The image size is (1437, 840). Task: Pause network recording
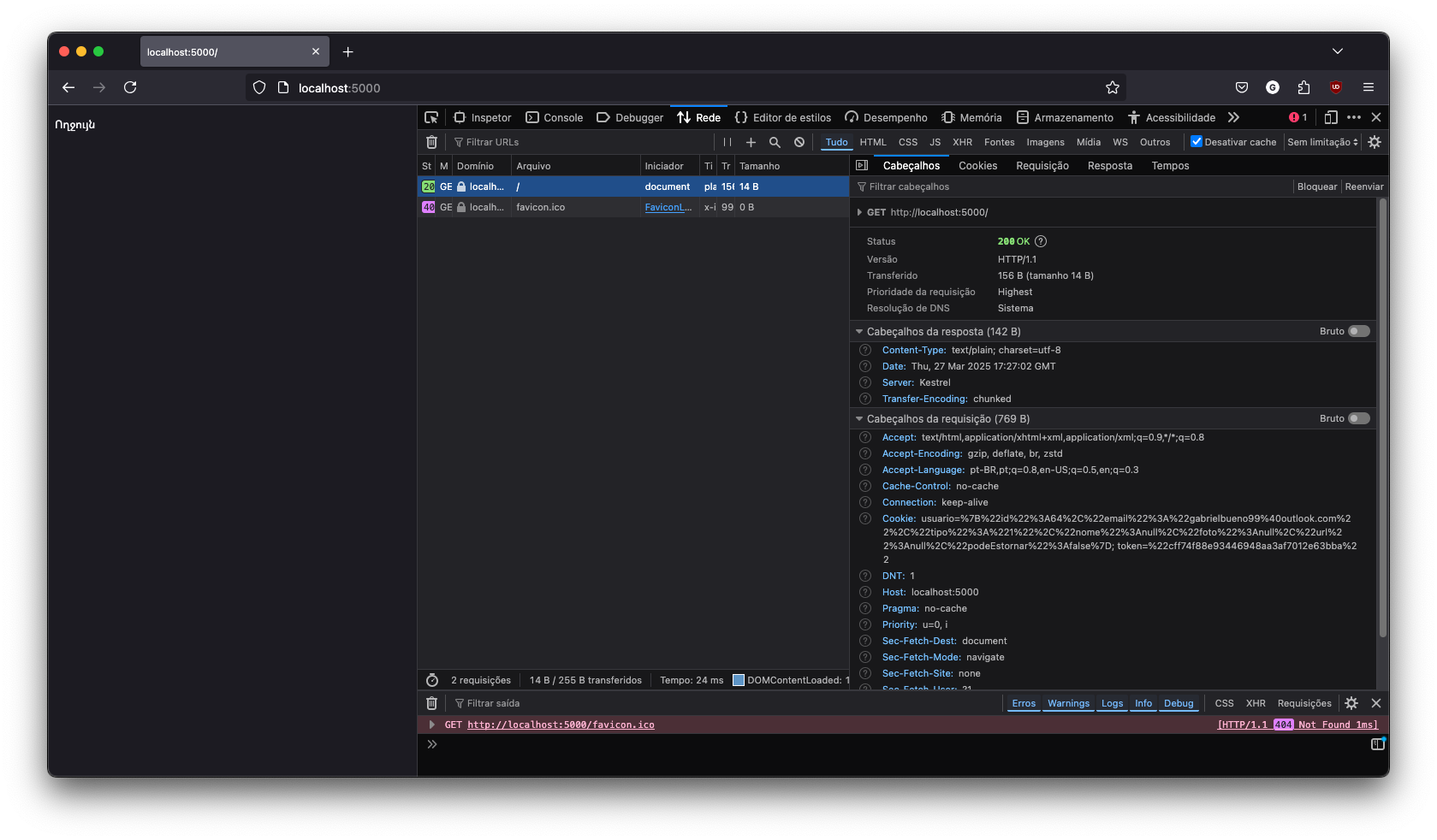coord(727,143)
